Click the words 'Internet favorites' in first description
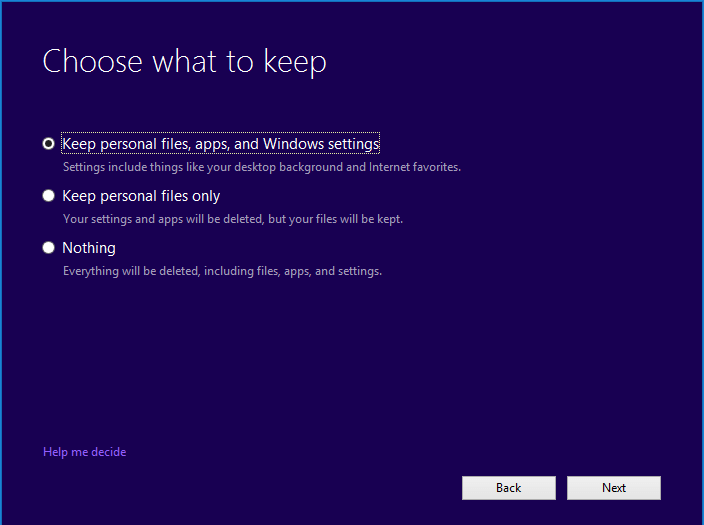The image size is (704, 525). [414, 167]
